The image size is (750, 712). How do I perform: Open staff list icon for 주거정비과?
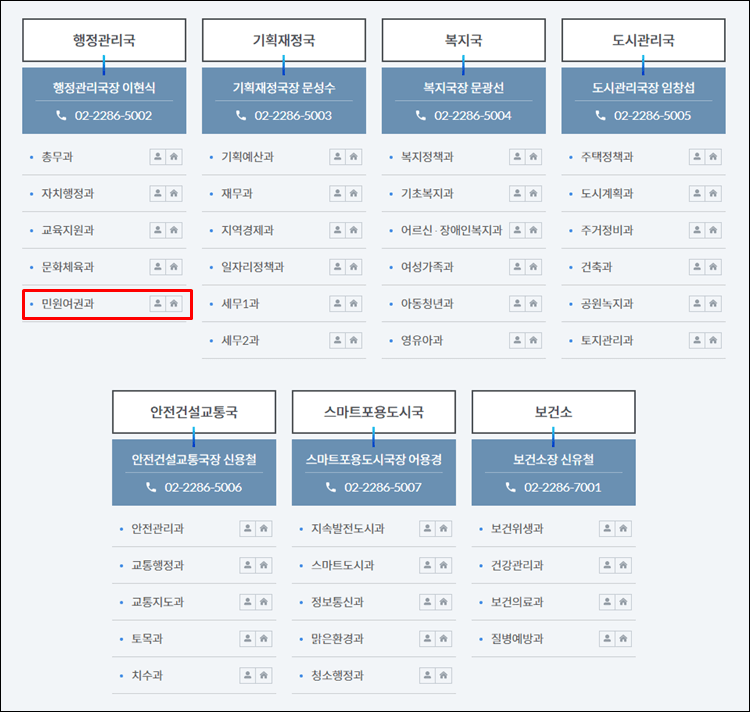pyautogui.click(x=697, y=230)
